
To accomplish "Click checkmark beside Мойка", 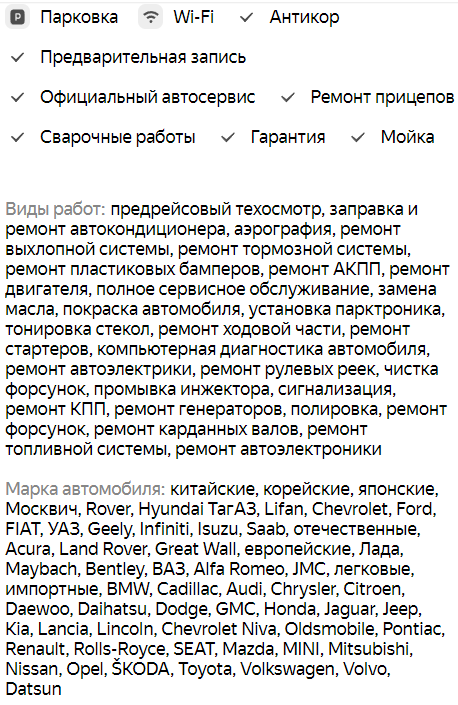I will pos(358,137).
